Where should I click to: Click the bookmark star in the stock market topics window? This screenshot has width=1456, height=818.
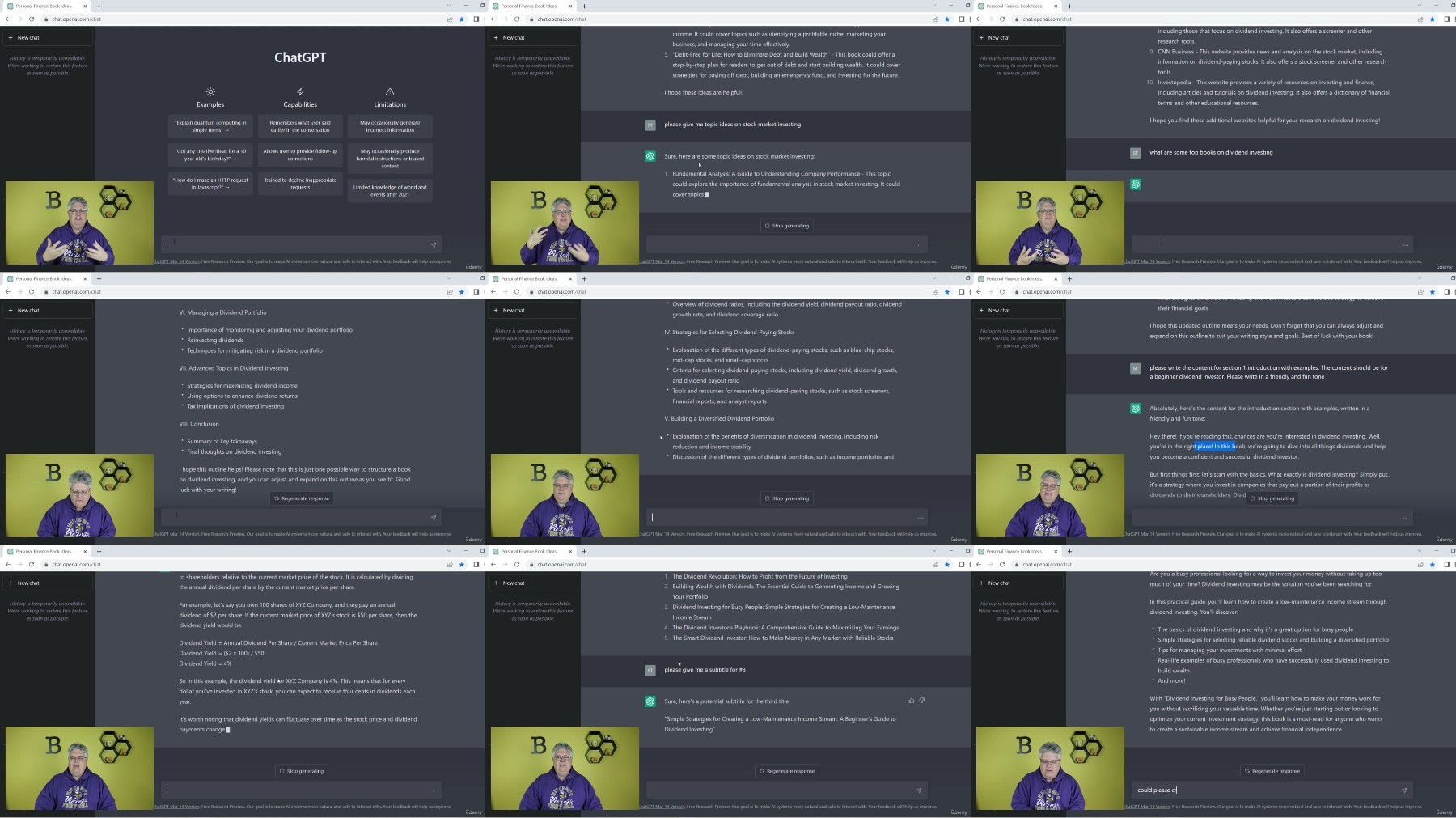(947, 19)
